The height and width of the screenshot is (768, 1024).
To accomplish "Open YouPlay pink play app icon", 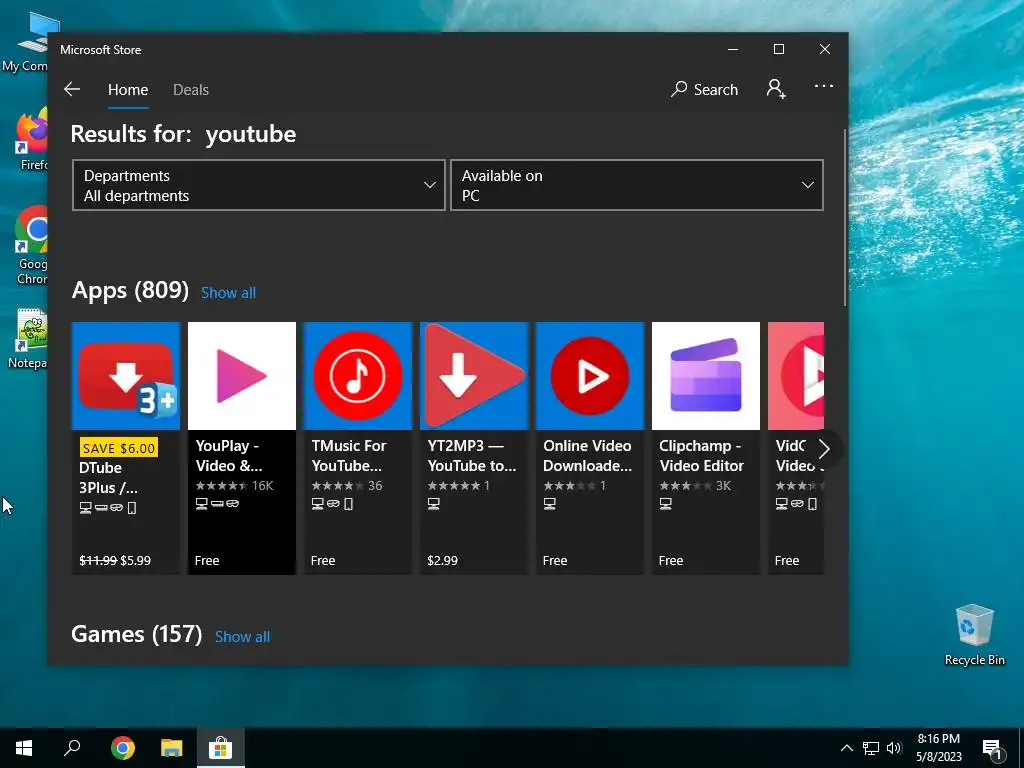I will [x=242, y=376].
